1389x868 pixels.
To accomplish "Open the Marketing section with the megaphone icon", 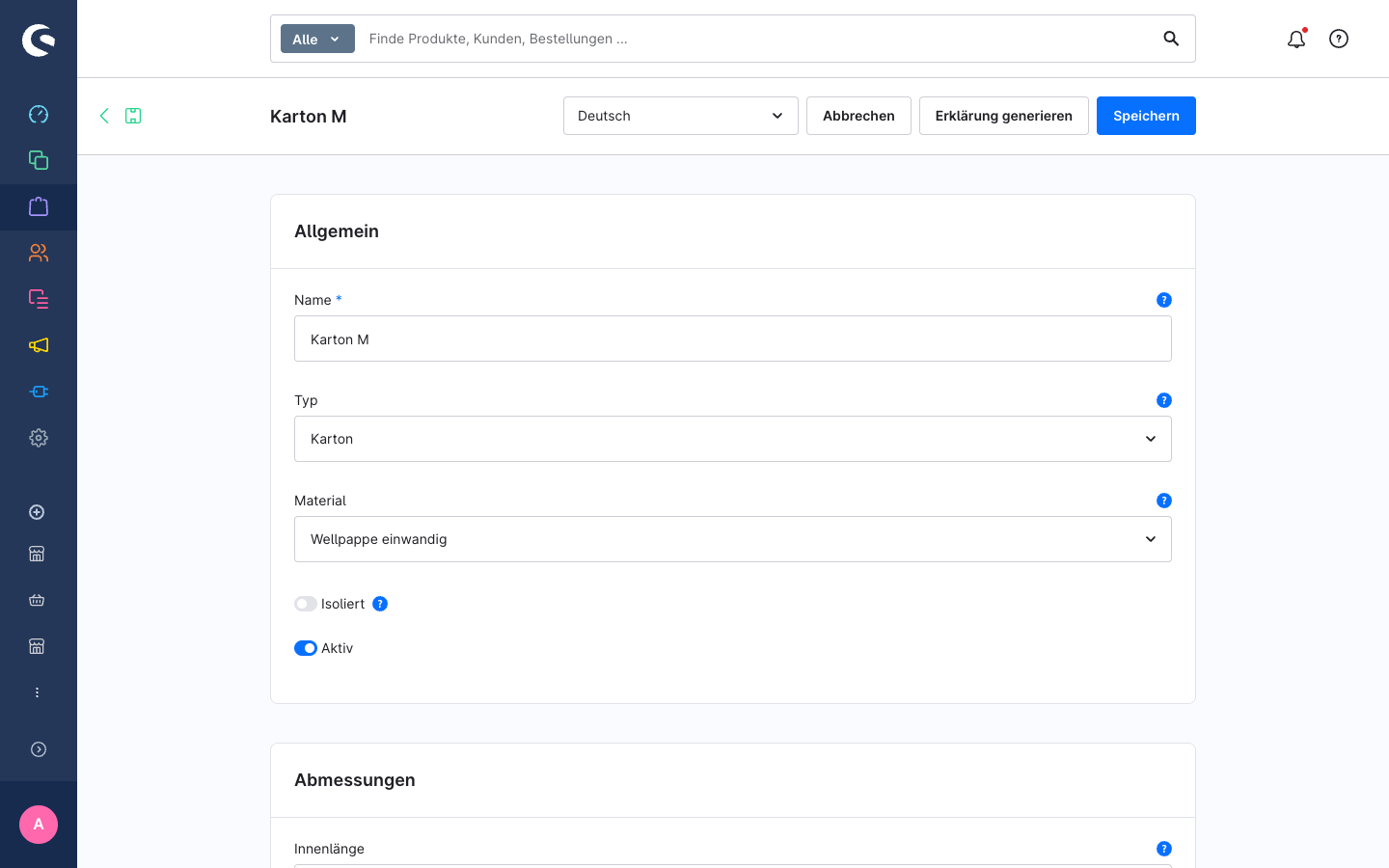I will [x=39, y=345].
